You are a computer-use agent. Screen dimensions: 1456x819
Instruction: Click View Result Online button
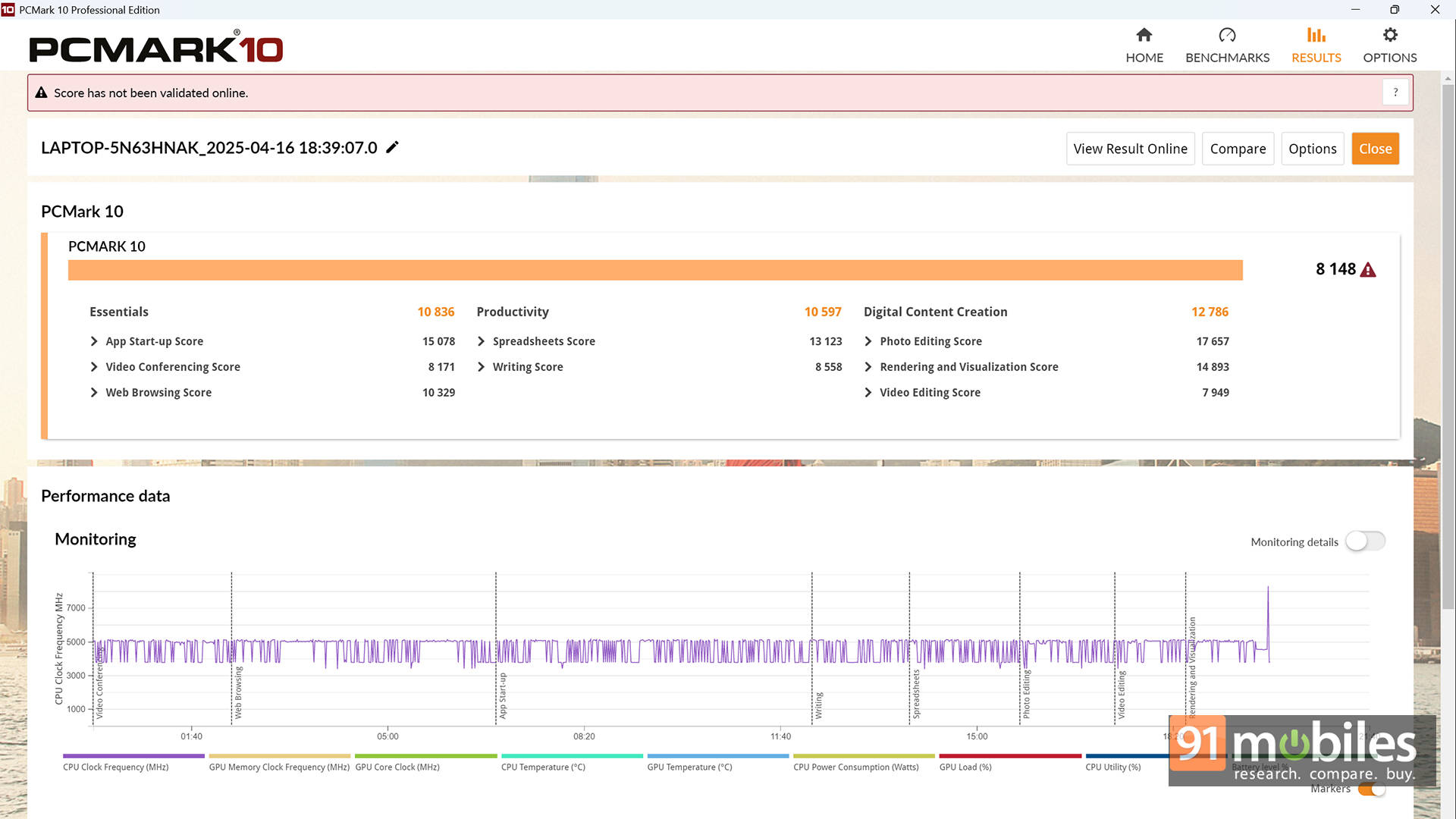(1130, 149)
